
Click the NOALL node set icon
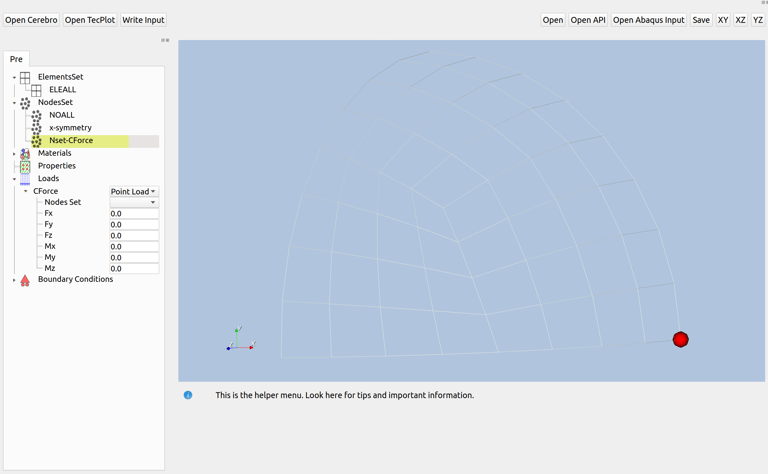click(x=36, y=116)
